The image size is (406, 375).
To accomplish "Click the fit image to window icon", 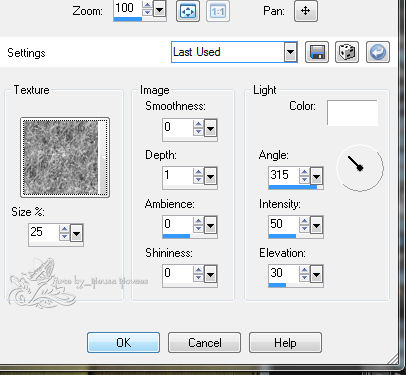I will click(x=188, y=11).
